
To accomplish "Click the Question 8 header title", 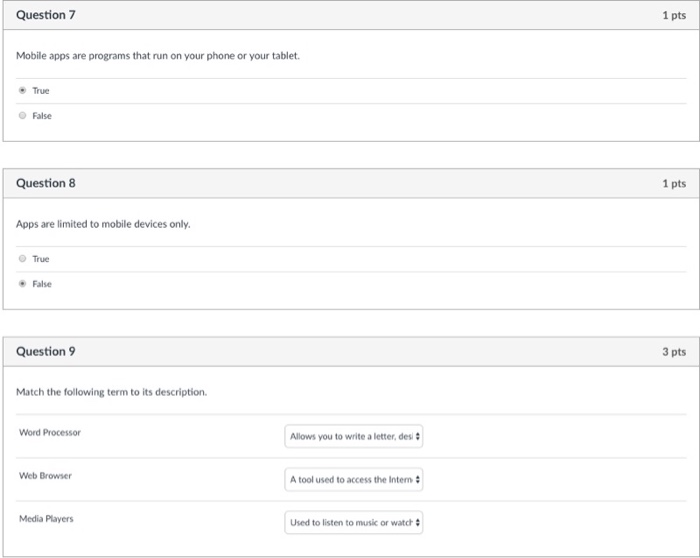I will [46, 183].
